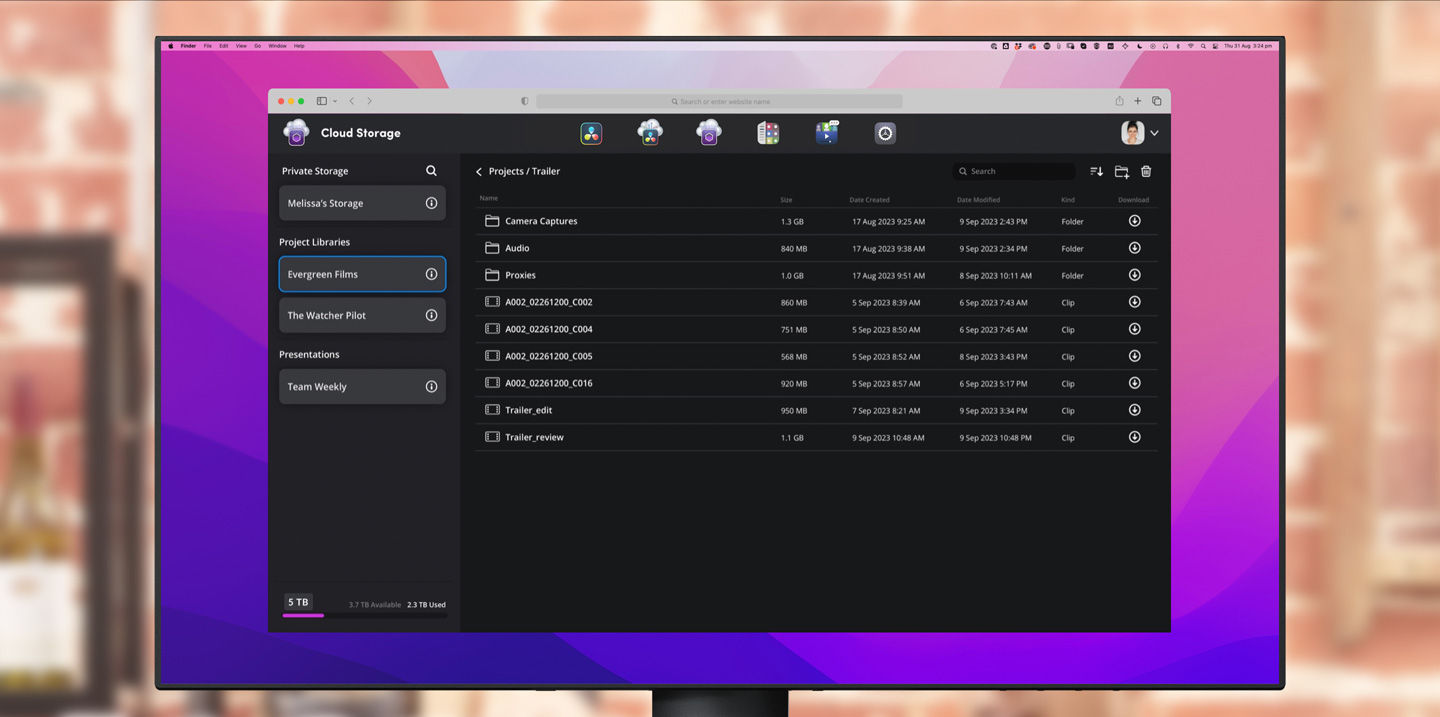This screenshot has width=1440, height=717.
Task: Navigate back using the Projects/Trailer back chevron
Action: point(478,171)
